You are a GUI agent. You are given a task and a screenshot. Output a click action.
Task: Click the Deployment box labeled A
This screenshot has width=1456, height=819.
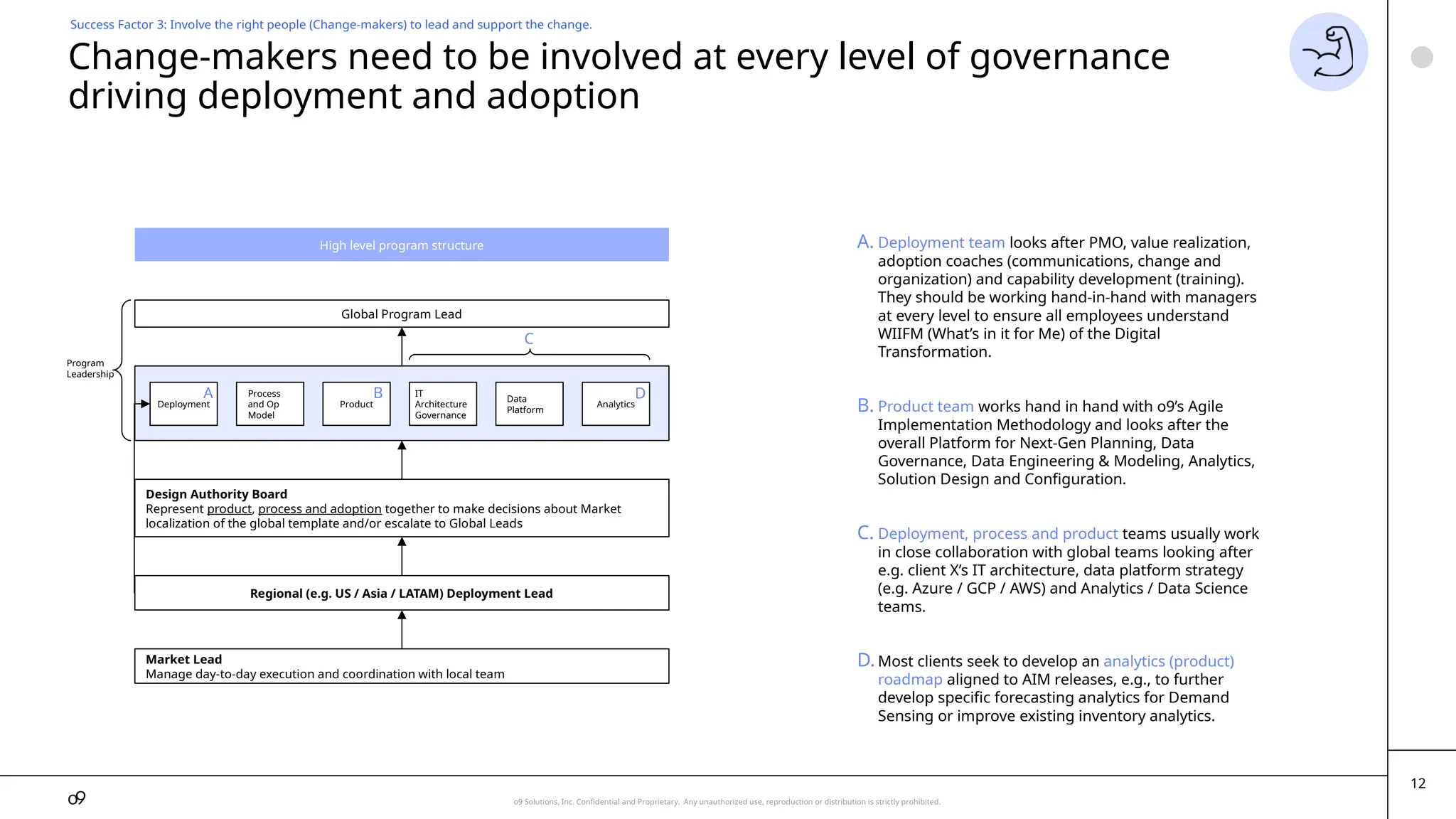pos(183,404)
